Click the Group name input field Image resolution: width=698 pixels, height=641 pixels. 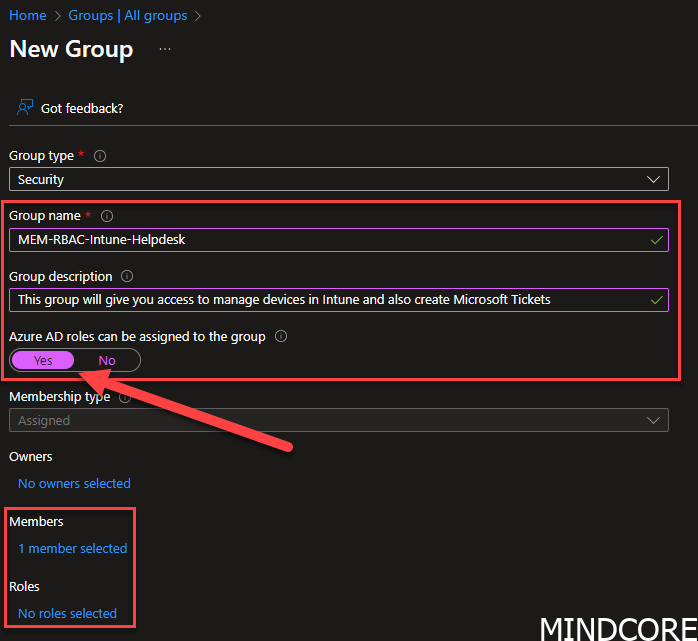(x=339, y=240)
